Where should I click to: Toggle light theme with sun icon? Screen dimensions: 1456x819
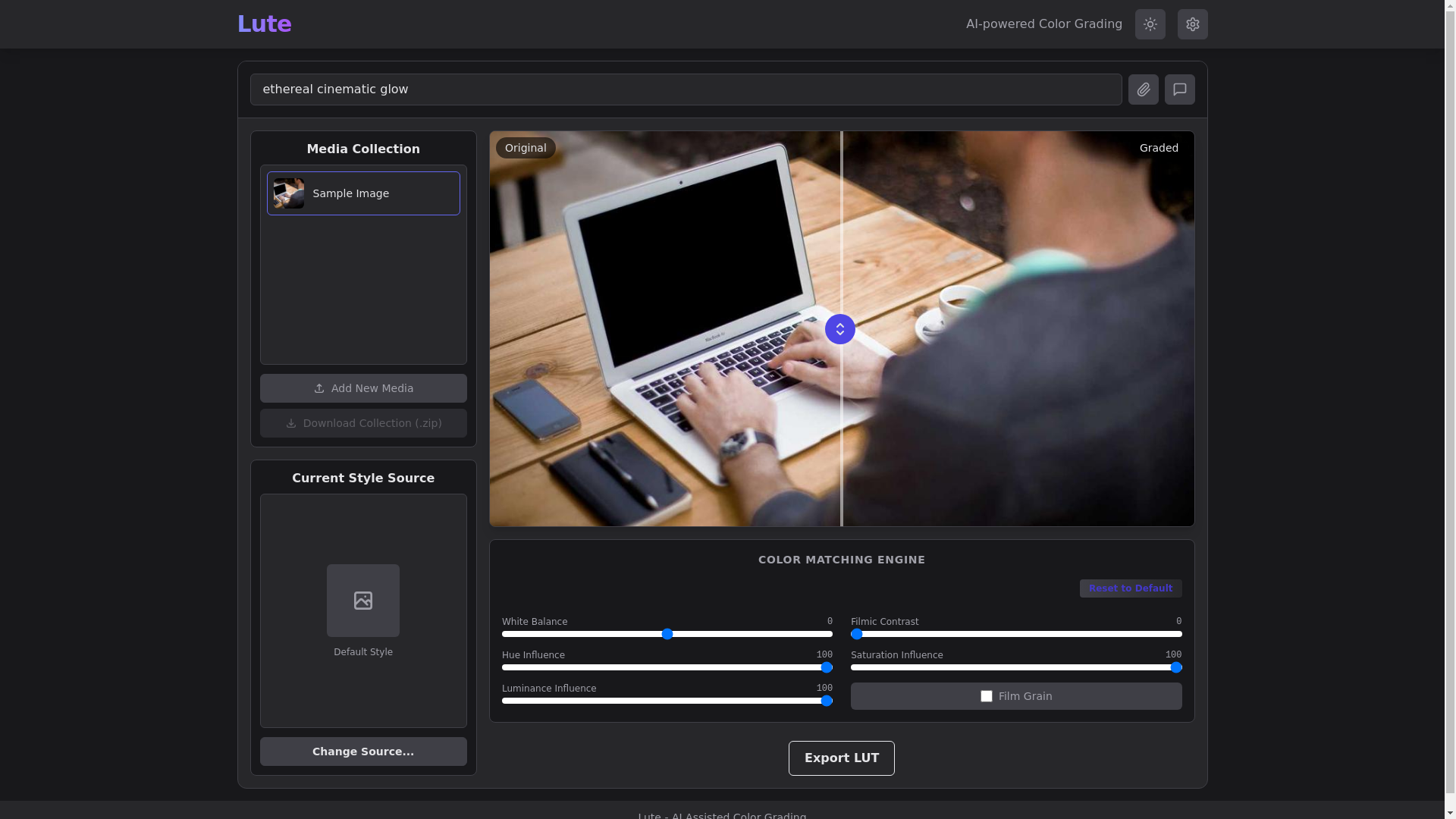[1150, 24]
